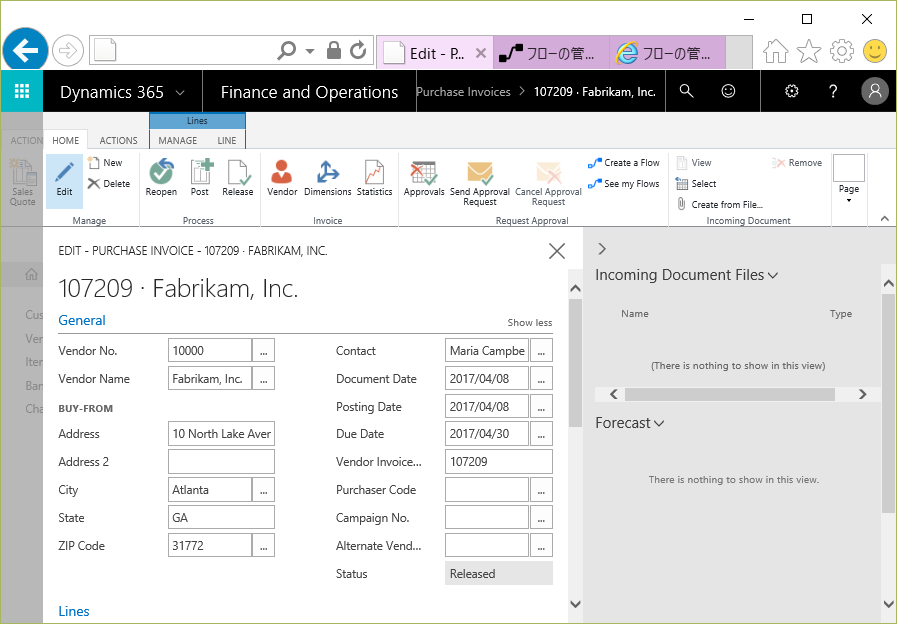897x624 pixels.
Task: Open the Lines section heading
Action: click(x=74, y=611)
